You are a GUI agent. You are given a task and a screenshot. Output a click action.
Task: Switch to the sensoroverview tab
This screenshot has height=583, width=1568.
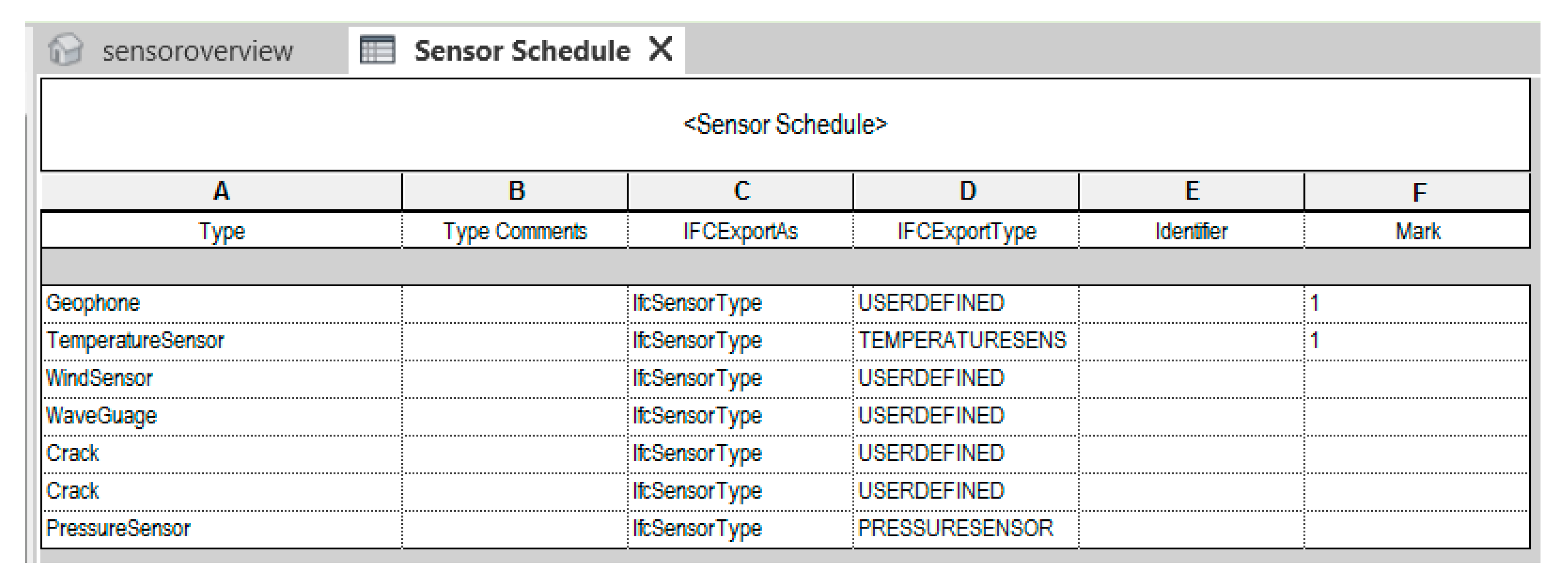click(x=196, y=51)
